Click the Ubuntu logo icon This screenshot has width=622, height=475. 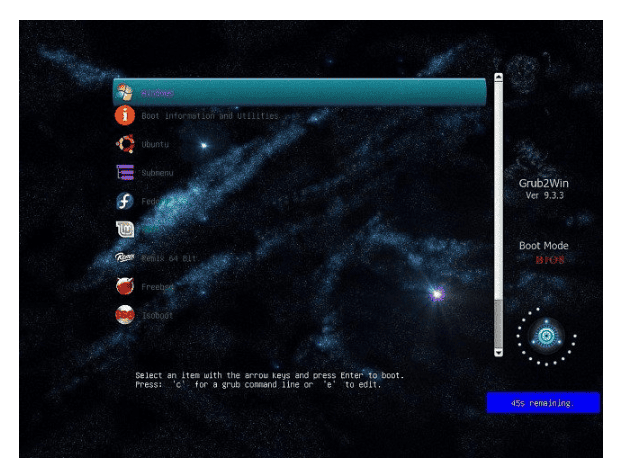(x=125, y=144)
